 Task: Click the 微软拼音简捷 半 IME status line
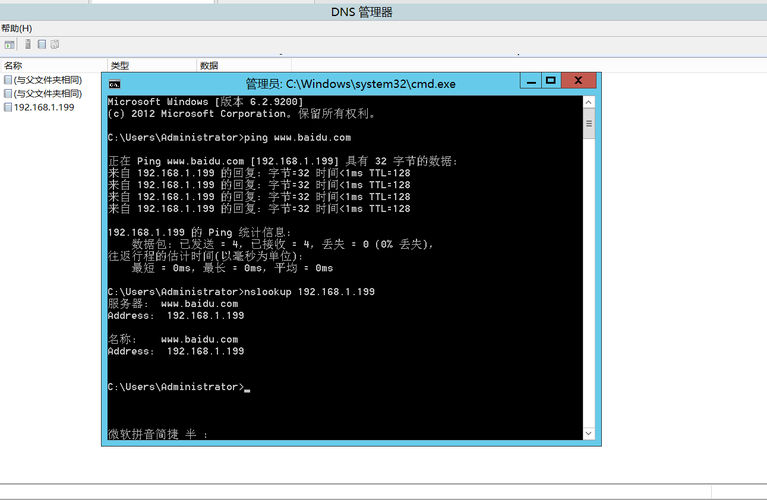[x=158, y=434]
